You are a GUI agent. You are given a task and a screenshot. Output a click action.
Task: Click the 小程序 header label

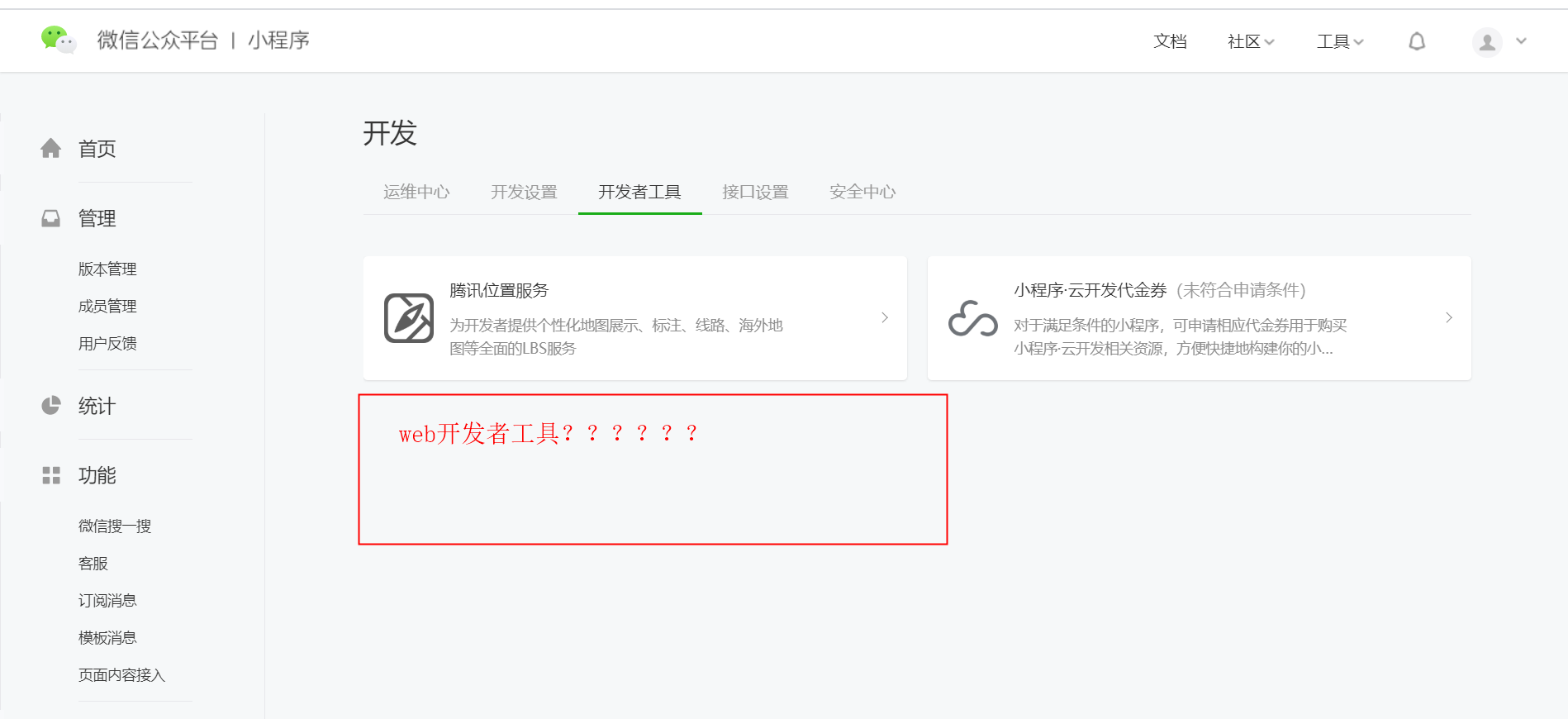point(278,40)
